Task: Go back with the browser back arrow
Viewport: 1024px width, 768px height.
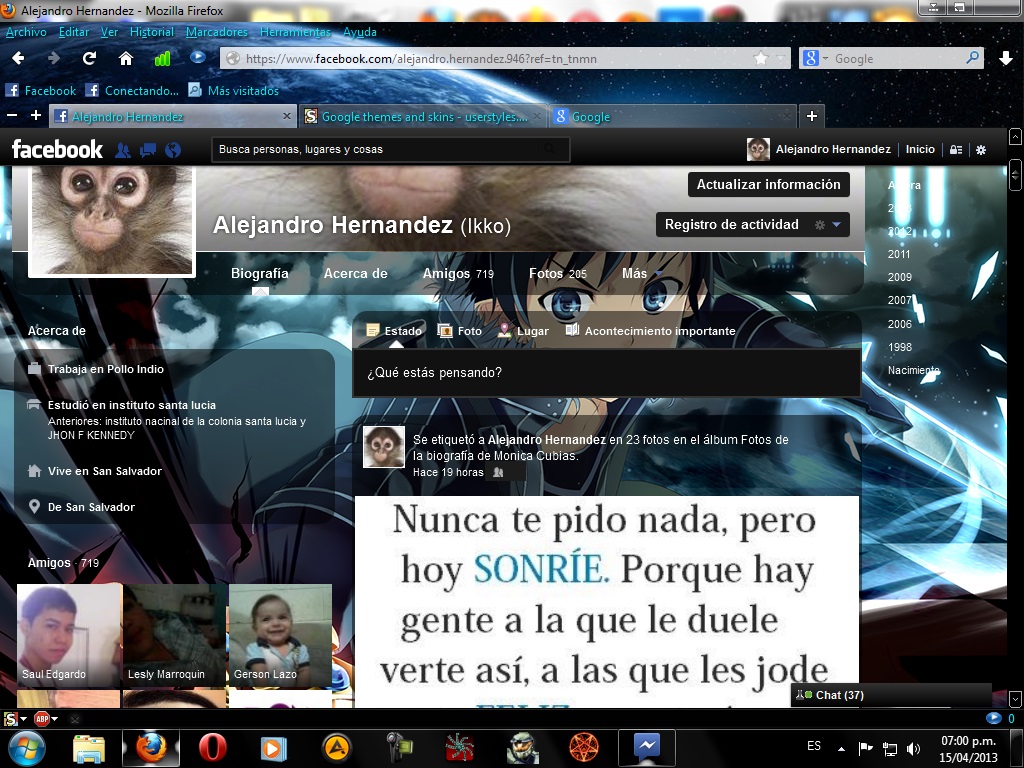Action: click(18, 59)
